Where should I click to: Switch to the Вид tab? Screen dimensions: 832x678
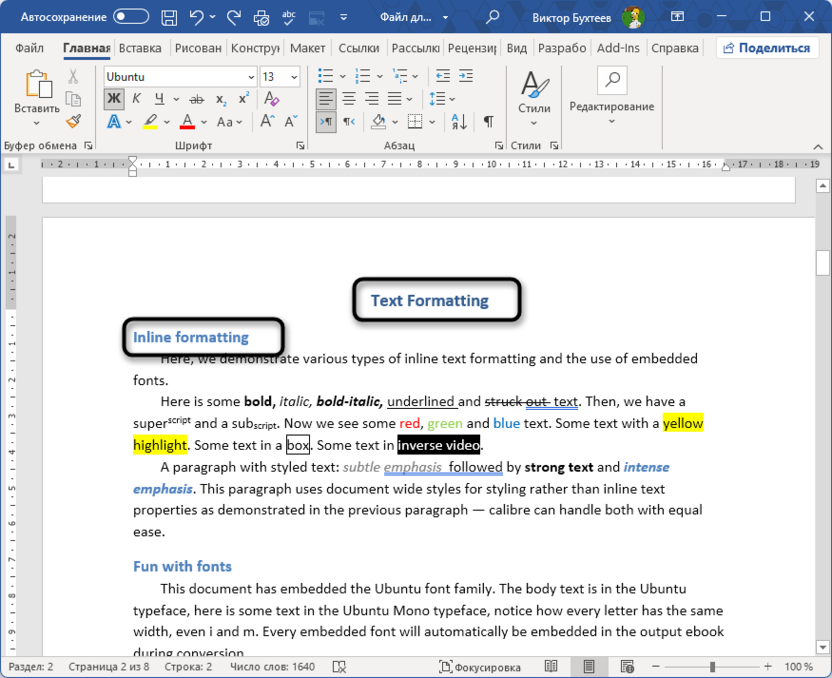517,48
